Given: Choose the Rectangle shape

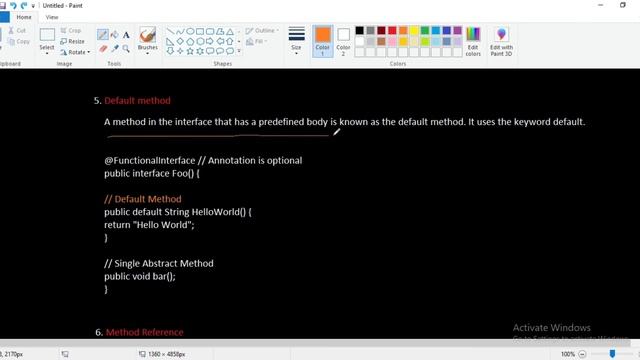Looking at the screenshot, I should (x=200, y=31).
